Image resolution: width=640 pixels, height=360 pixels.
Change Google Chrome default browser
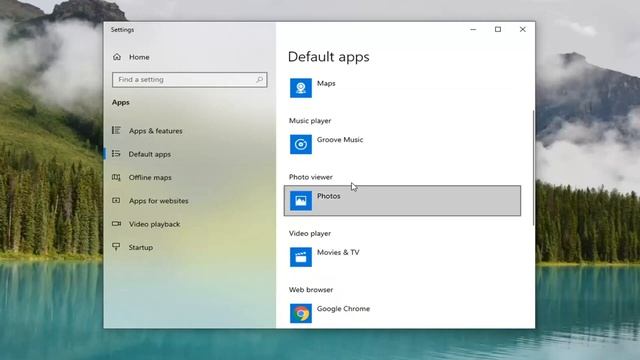click(x=402, y=313)
